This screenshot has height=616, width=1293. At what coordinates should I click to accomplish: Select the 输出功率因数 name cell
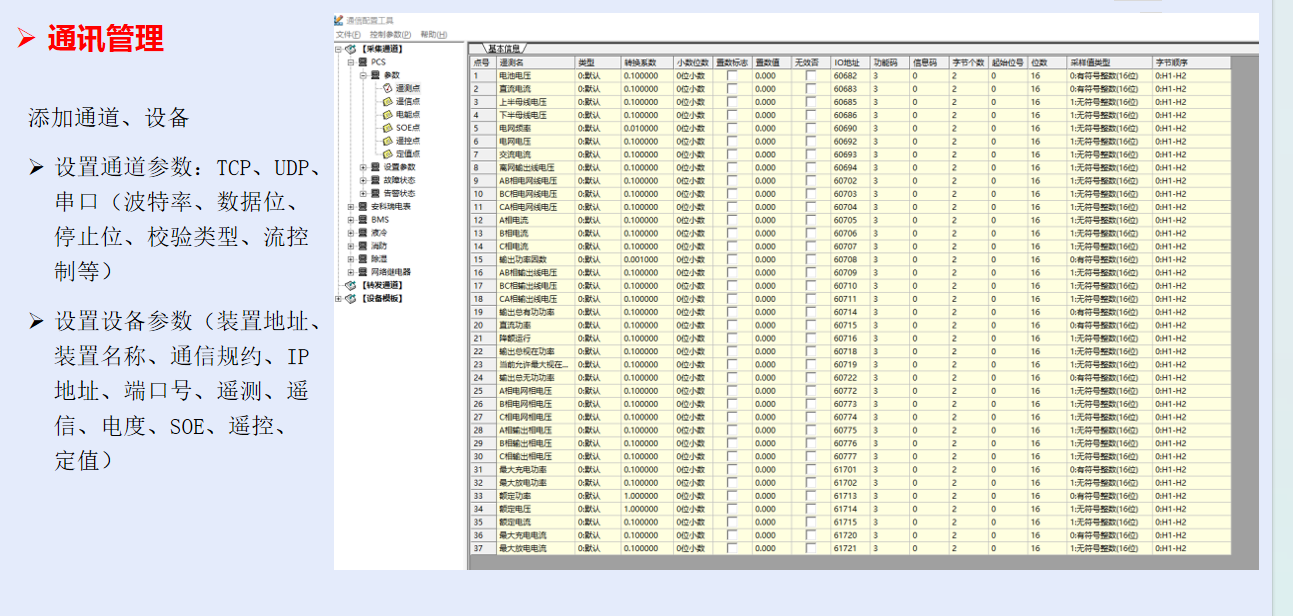click(535, 259)
